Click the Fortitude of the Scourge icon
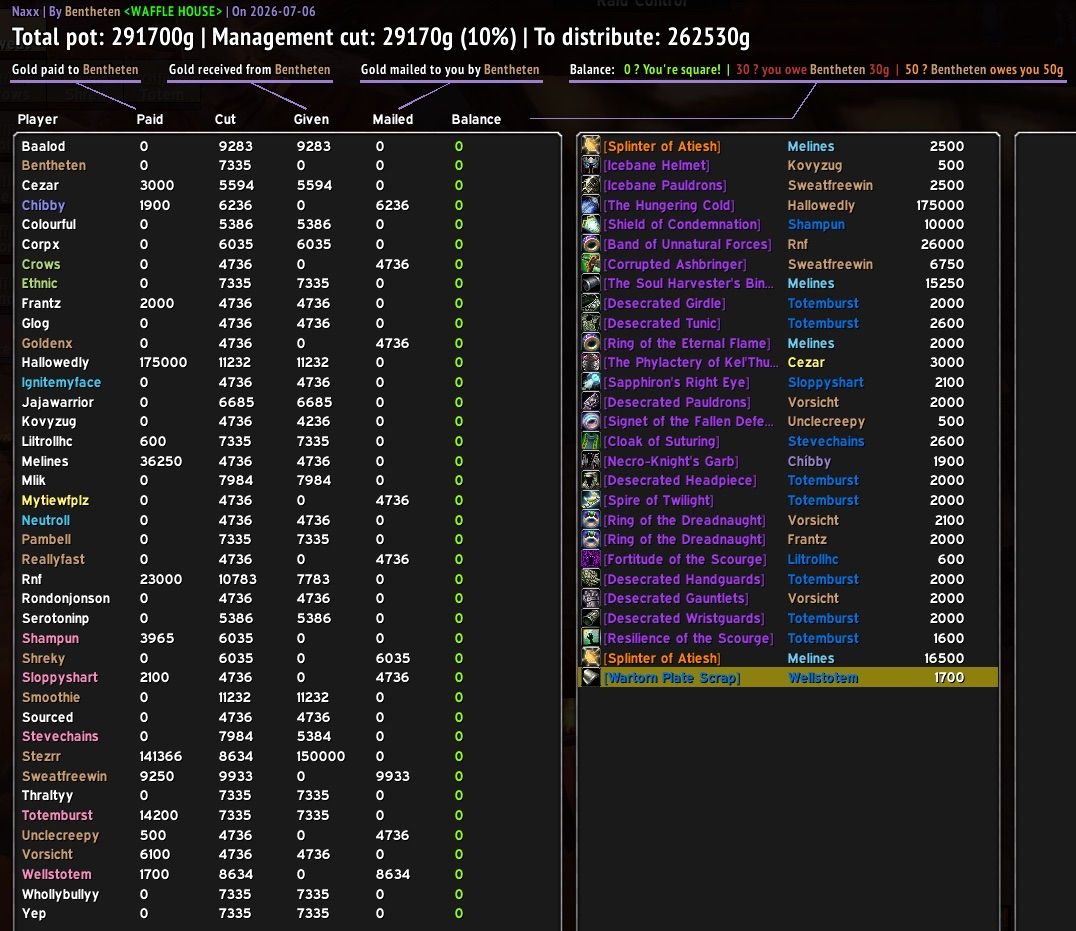Screen dimensions: 1076x931 (591, 559)
